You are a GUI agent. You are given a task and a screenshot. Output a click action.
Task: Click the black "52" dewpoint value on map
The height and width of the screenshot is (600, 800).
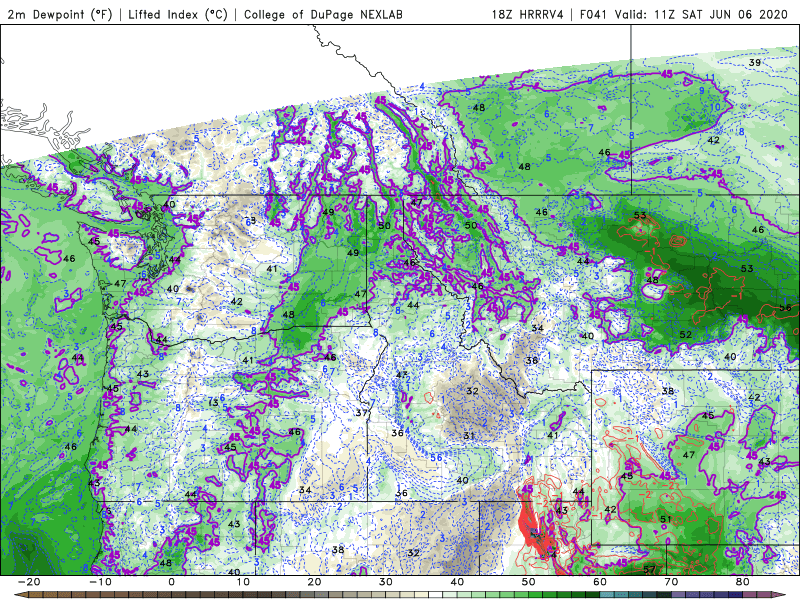tap(686, 335)
